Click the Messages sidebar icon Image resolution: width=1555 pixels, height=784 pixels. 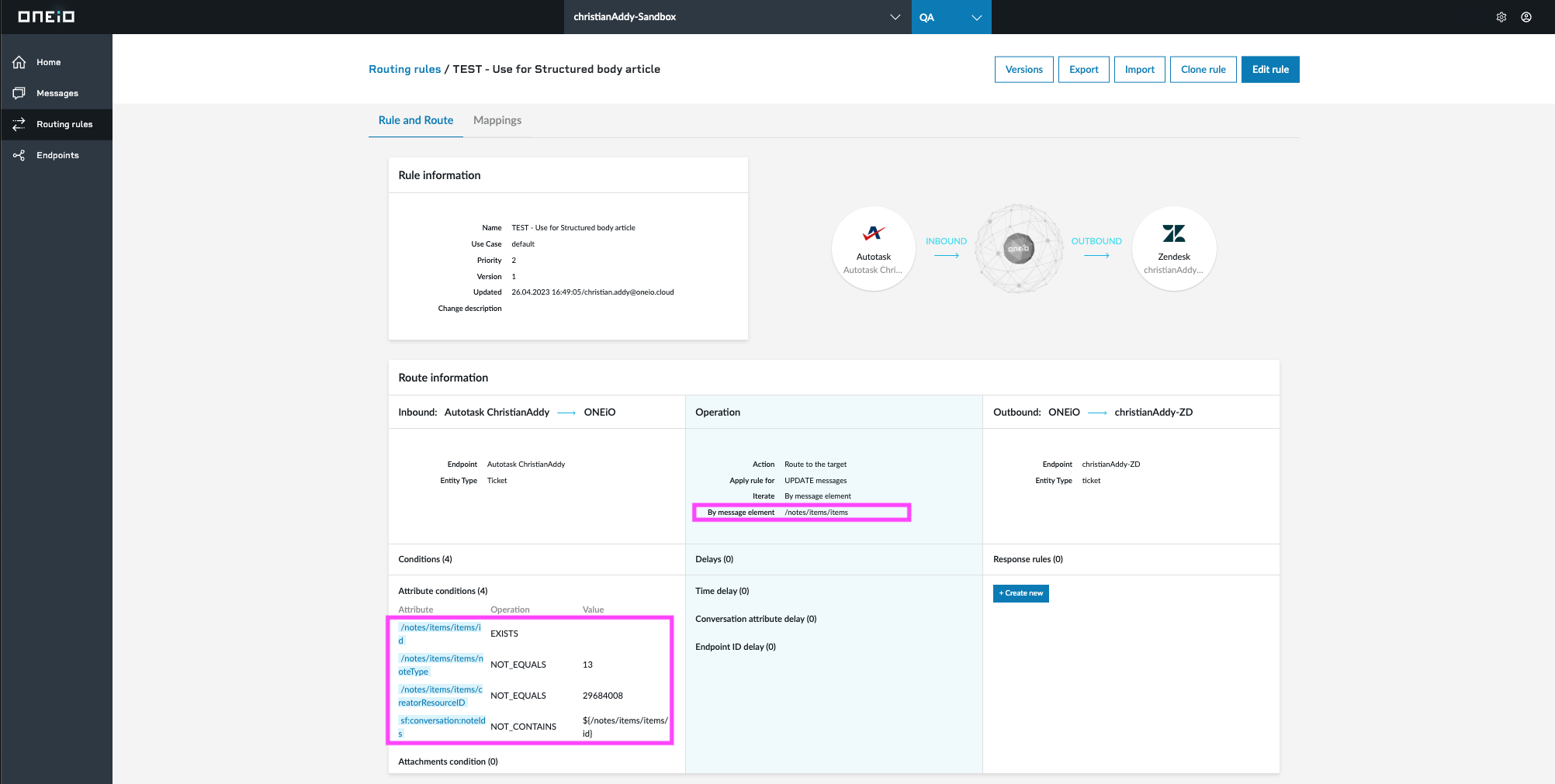19,93
